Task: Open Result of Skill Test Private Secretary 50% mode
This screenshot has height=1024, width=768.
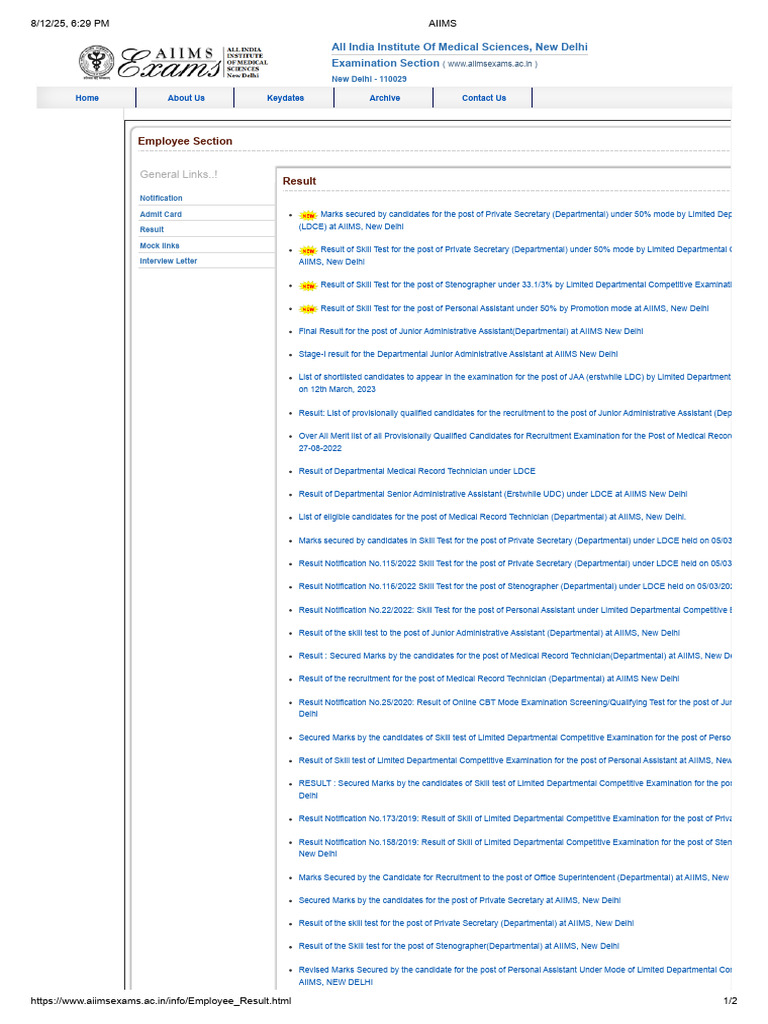Action: [515, 255]
